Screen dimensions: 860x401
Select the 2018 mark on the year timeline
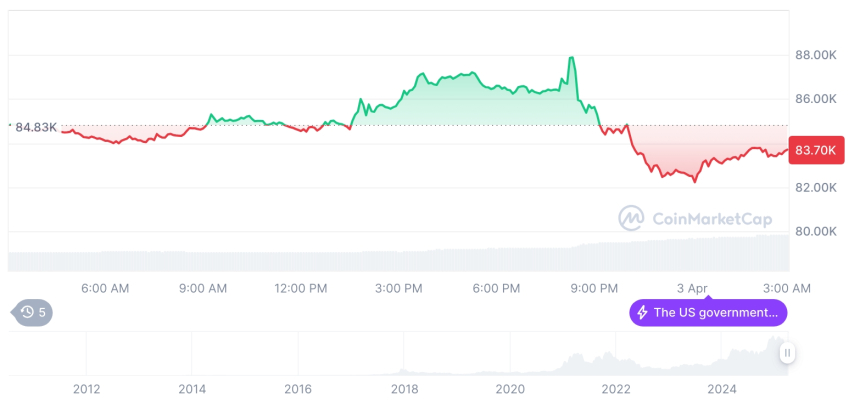click(404, 389)
